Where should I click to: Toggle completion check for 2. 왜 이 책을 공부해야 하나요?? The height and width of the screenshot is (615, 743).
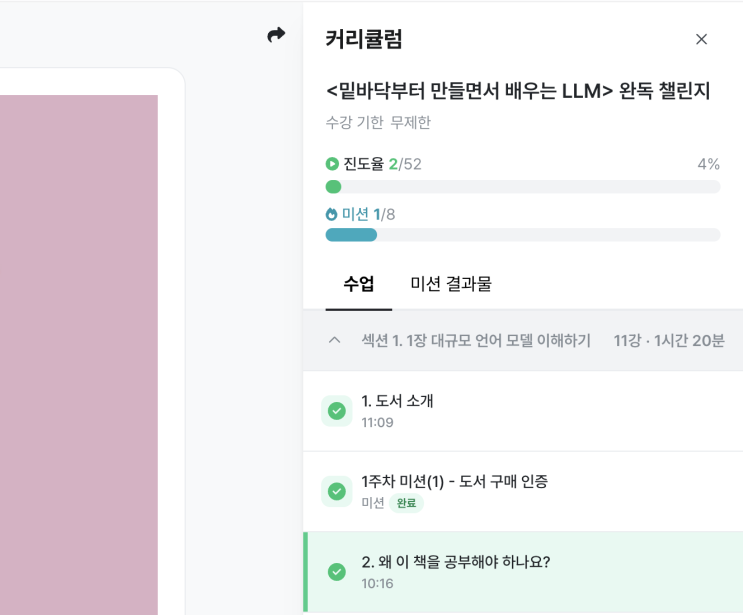[337, 572]
